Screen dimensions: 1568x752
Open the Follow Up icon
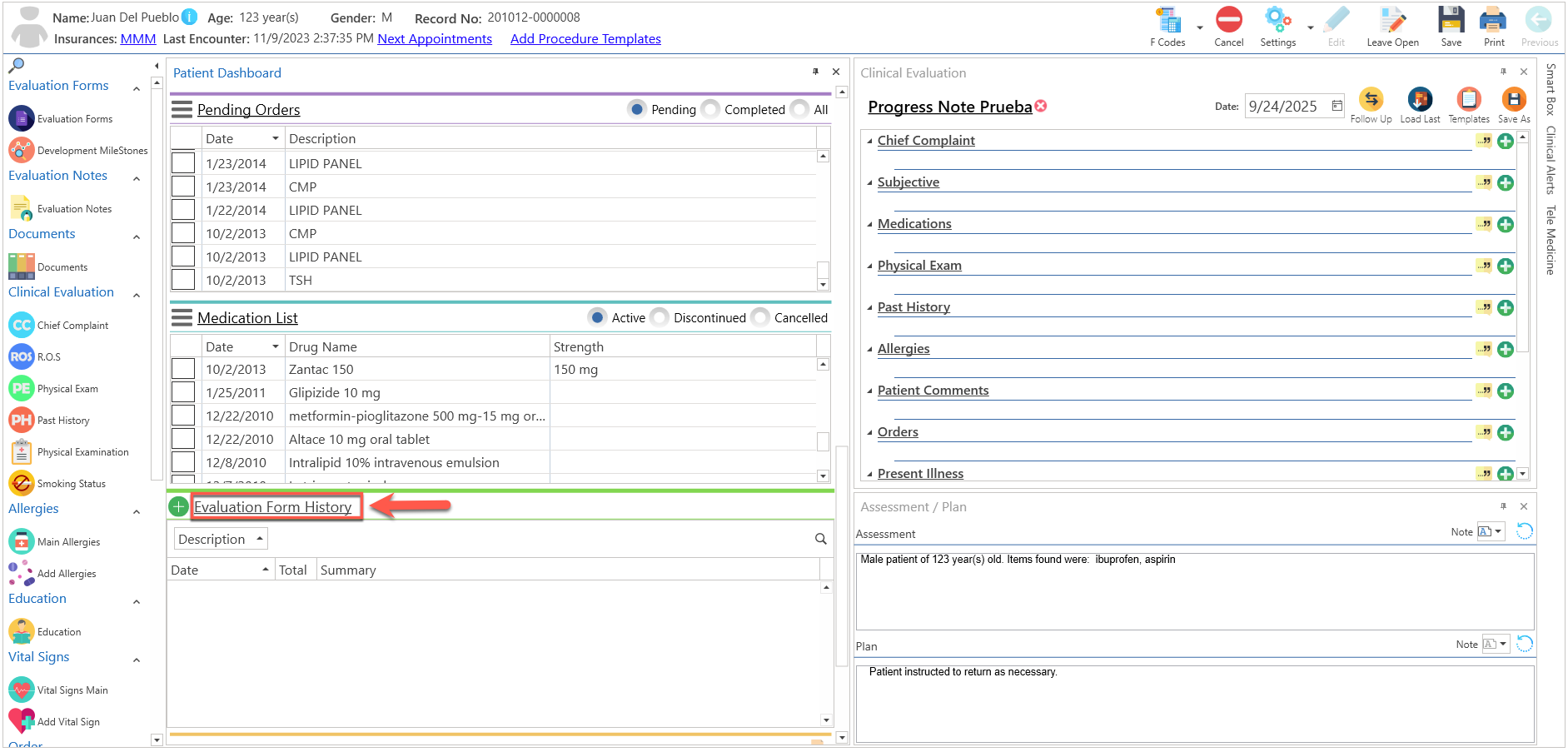1371,99
